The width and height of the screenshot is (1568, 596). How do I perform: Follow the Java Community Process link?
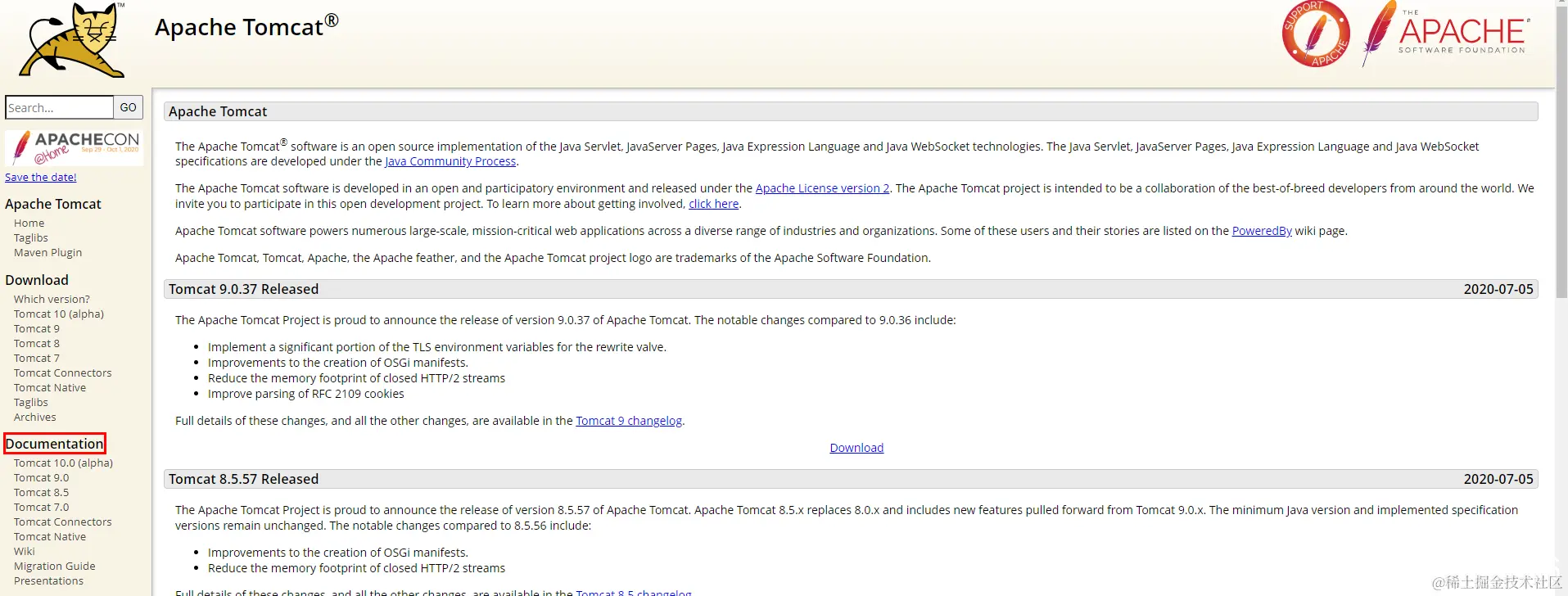coord(450,161)
